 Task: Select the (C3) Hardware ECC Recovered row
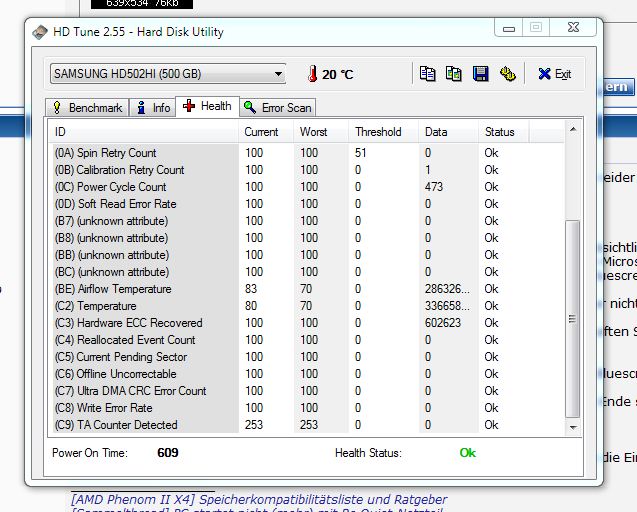(307, 323)
